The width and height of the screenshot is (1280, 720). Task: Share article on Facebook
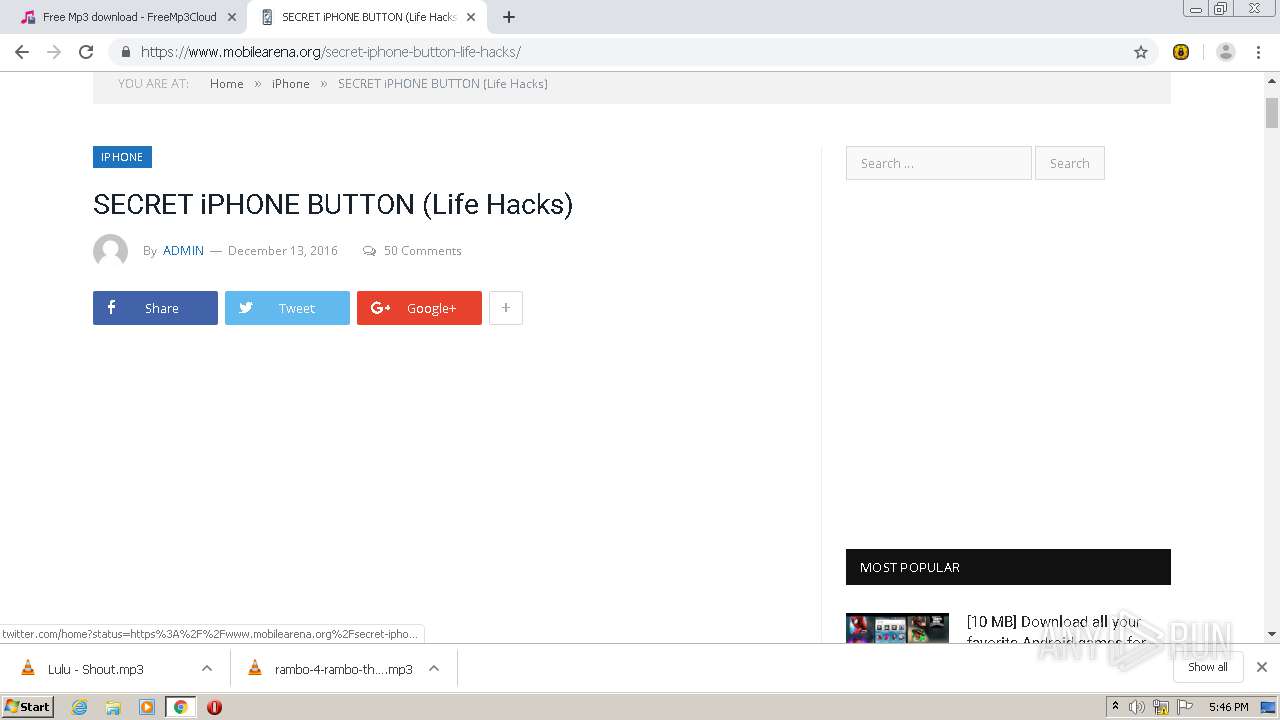tap(155, 308)
